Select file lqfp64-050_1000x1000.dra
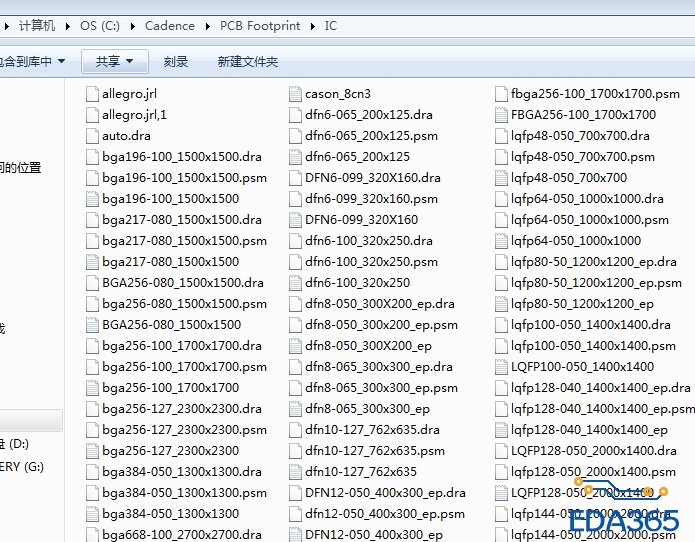Image resolution: width=695 pixels, height=542 pixels. coord(579,199)
